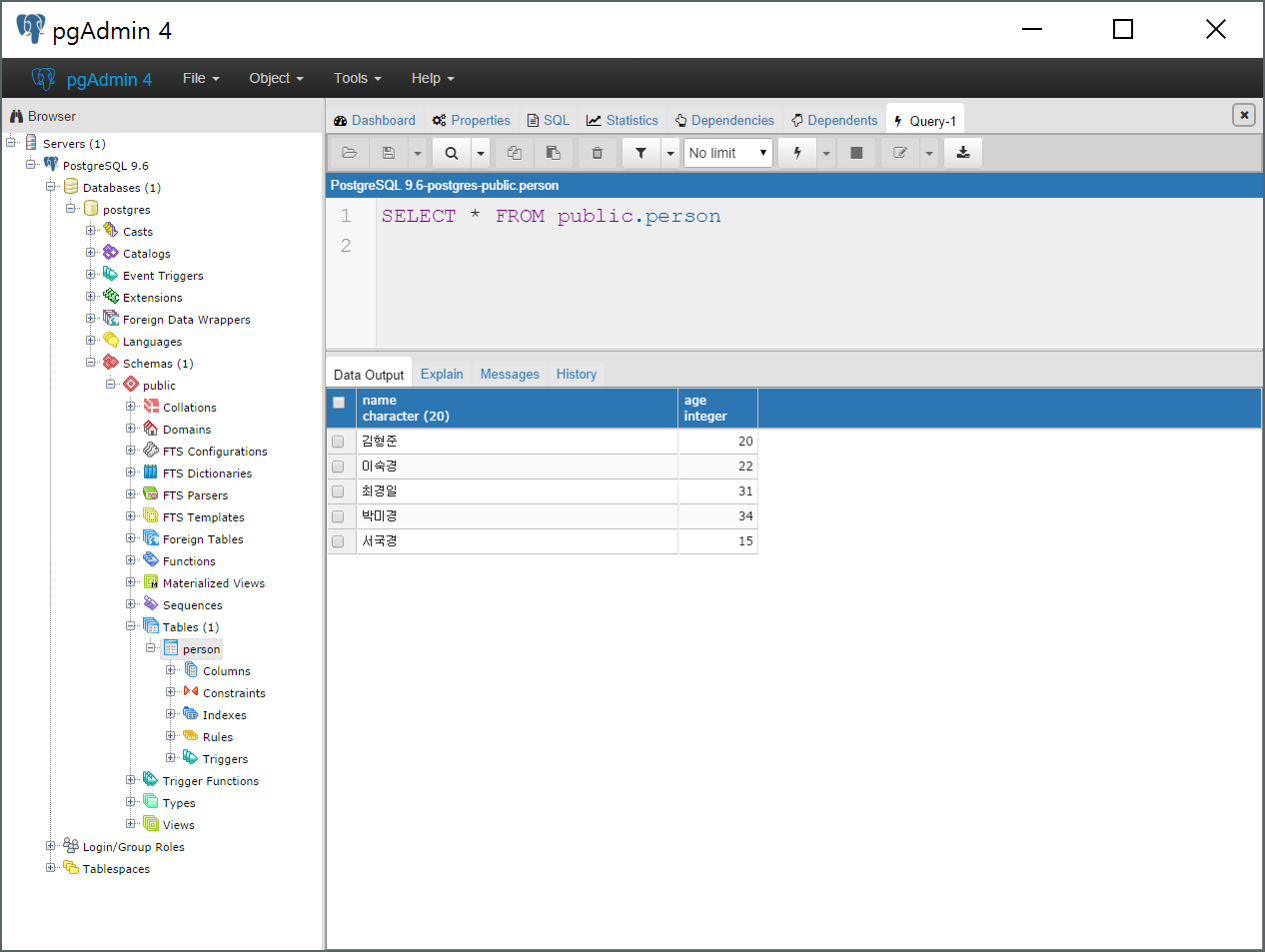Select the Trigger Functions tree item
Screen dimensions: 1265x952
tap(211, 781)
